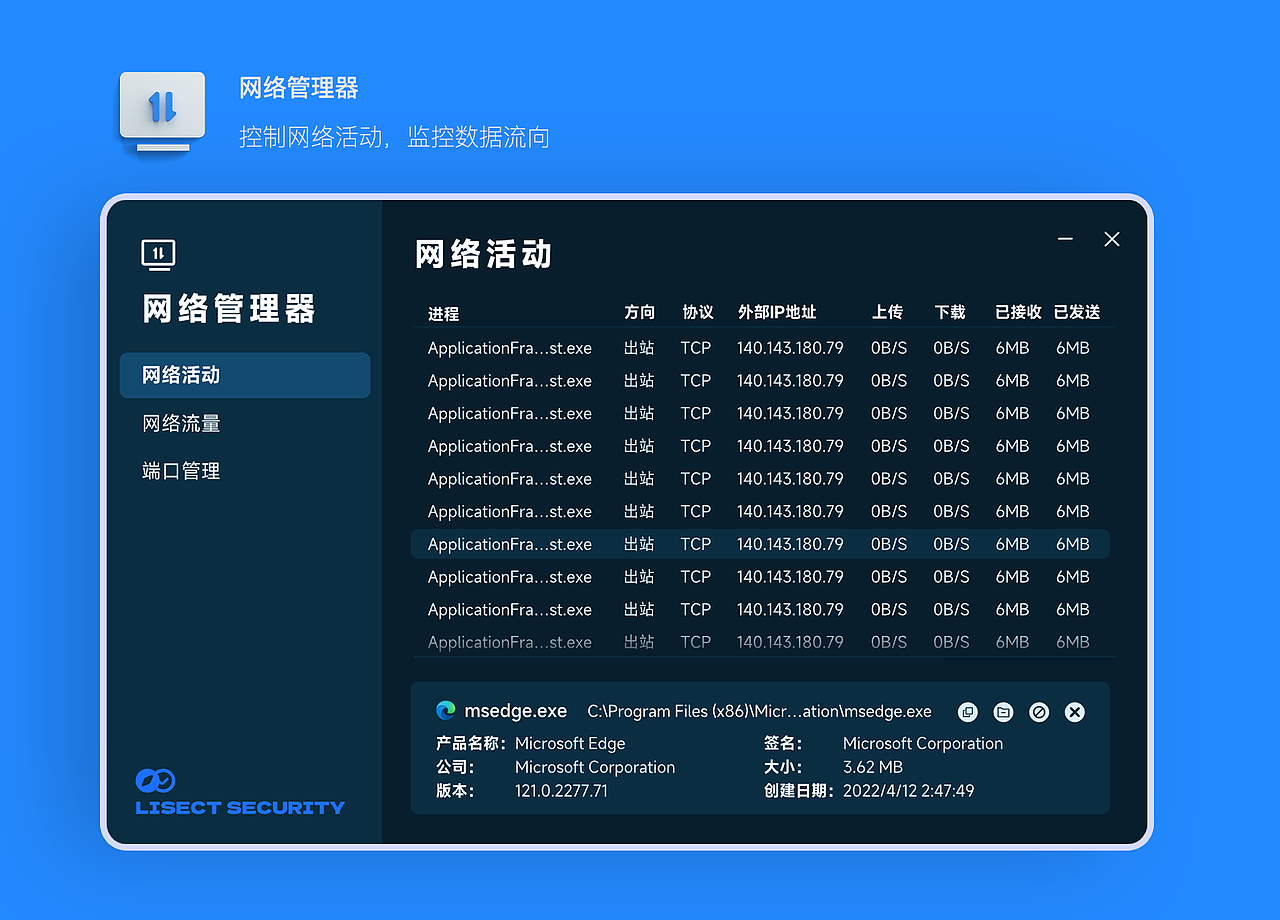
Task: Switch to the 网络流量 section
Action: click(180, 423)
